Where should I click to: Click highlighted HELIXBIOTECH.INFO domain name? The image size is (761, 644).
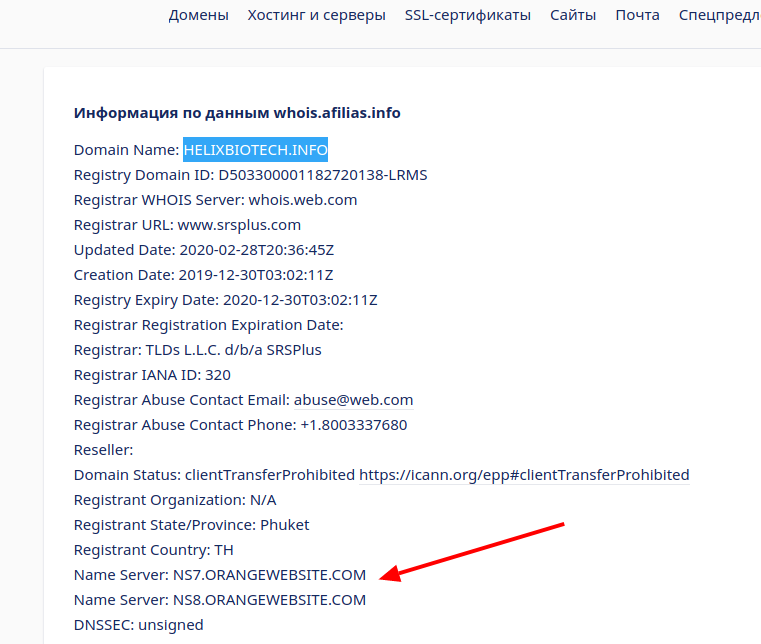(x=255, y=150)
